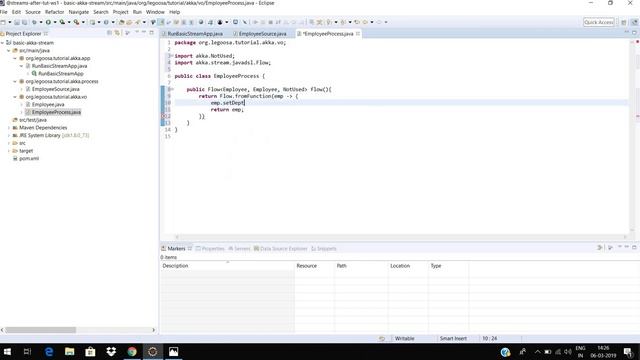This screenshot has width=640, height=360.
Task: Switch to the Properties view tab
Action: point(210,249)
